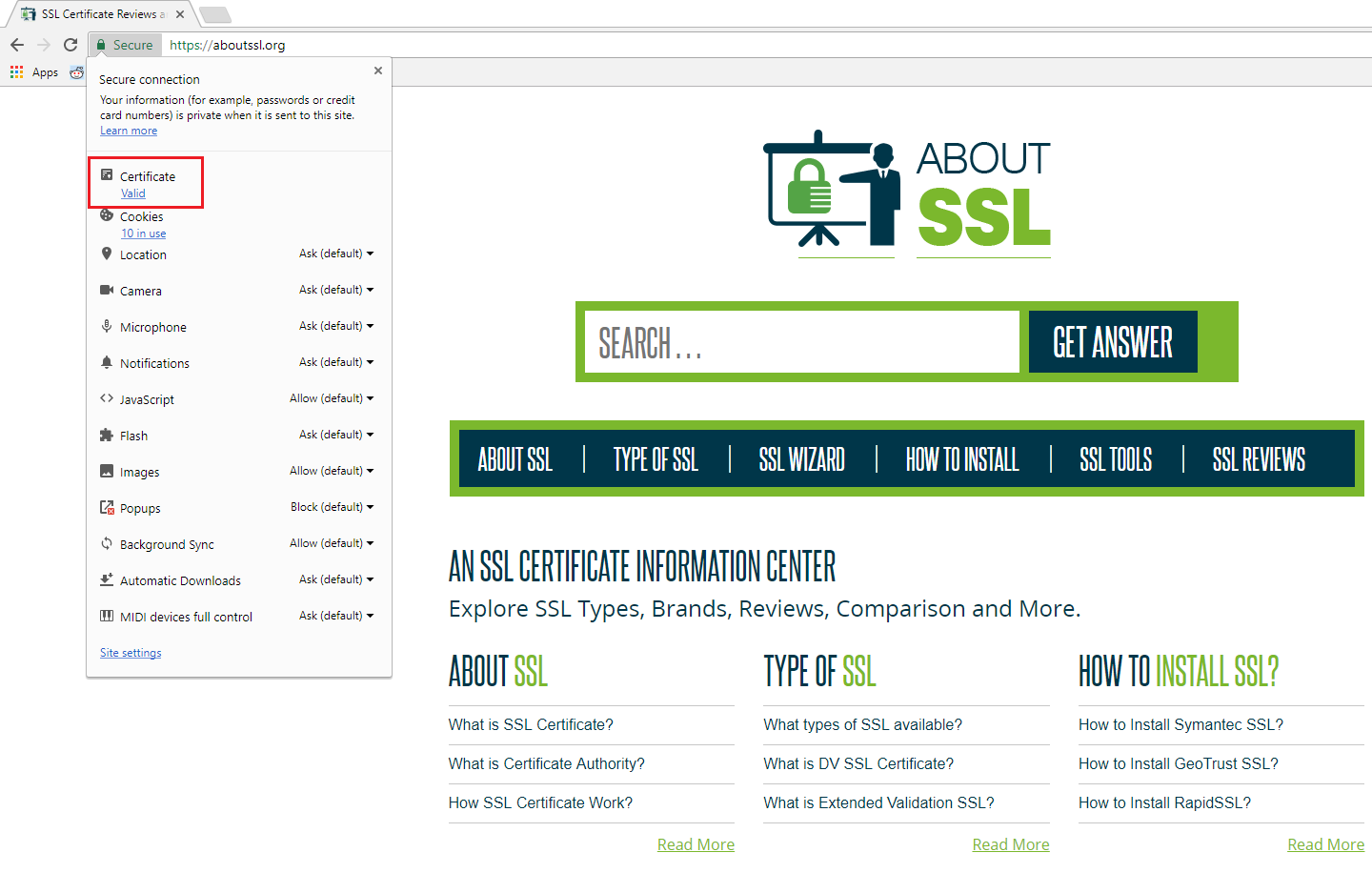Open Notifications permission dropdown
This screenshot has width=1372, height=873.
pos(336,362)
